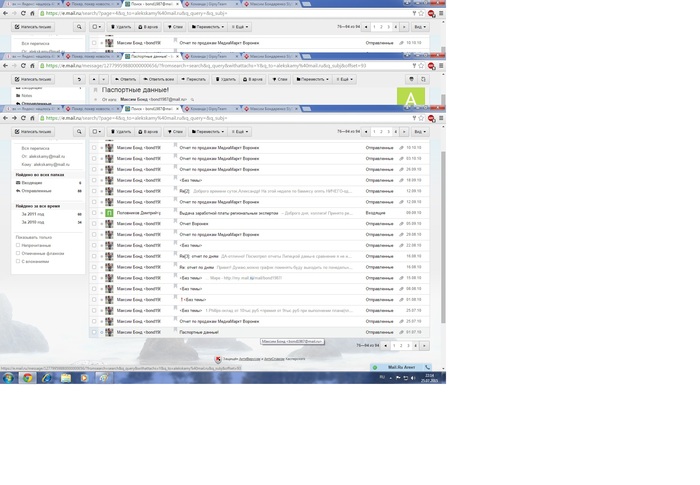
Task: Expand the Ещё dropdown in the large search window
Action: [x=240, y=132]
